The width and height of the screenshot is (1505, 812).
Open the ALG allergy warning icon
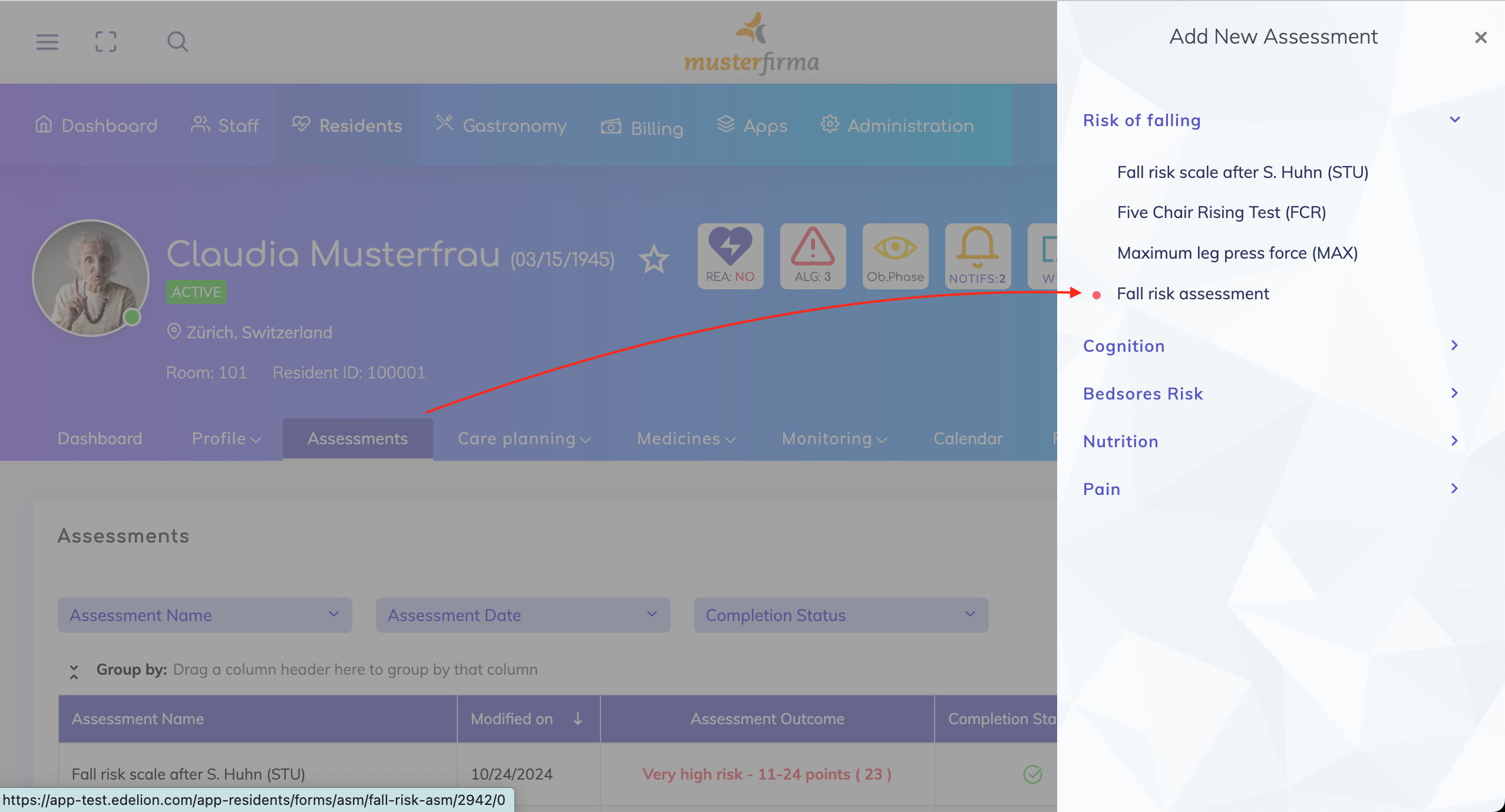pos(813,256)
